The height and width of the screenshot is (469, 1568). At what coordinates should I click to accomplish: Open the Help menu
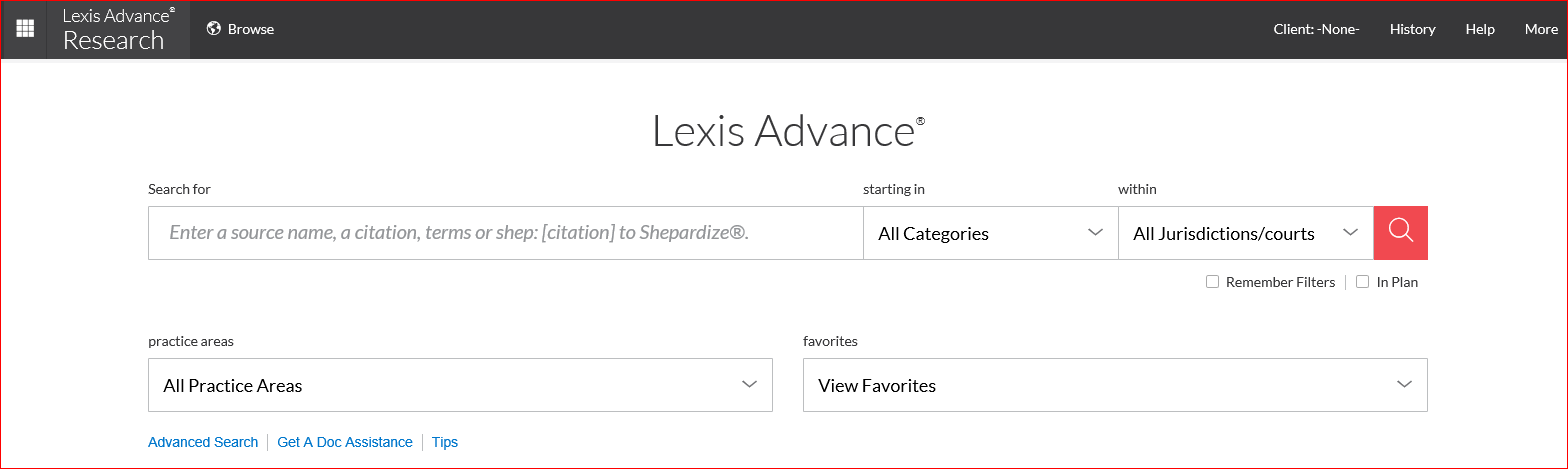pos(1480,29)
